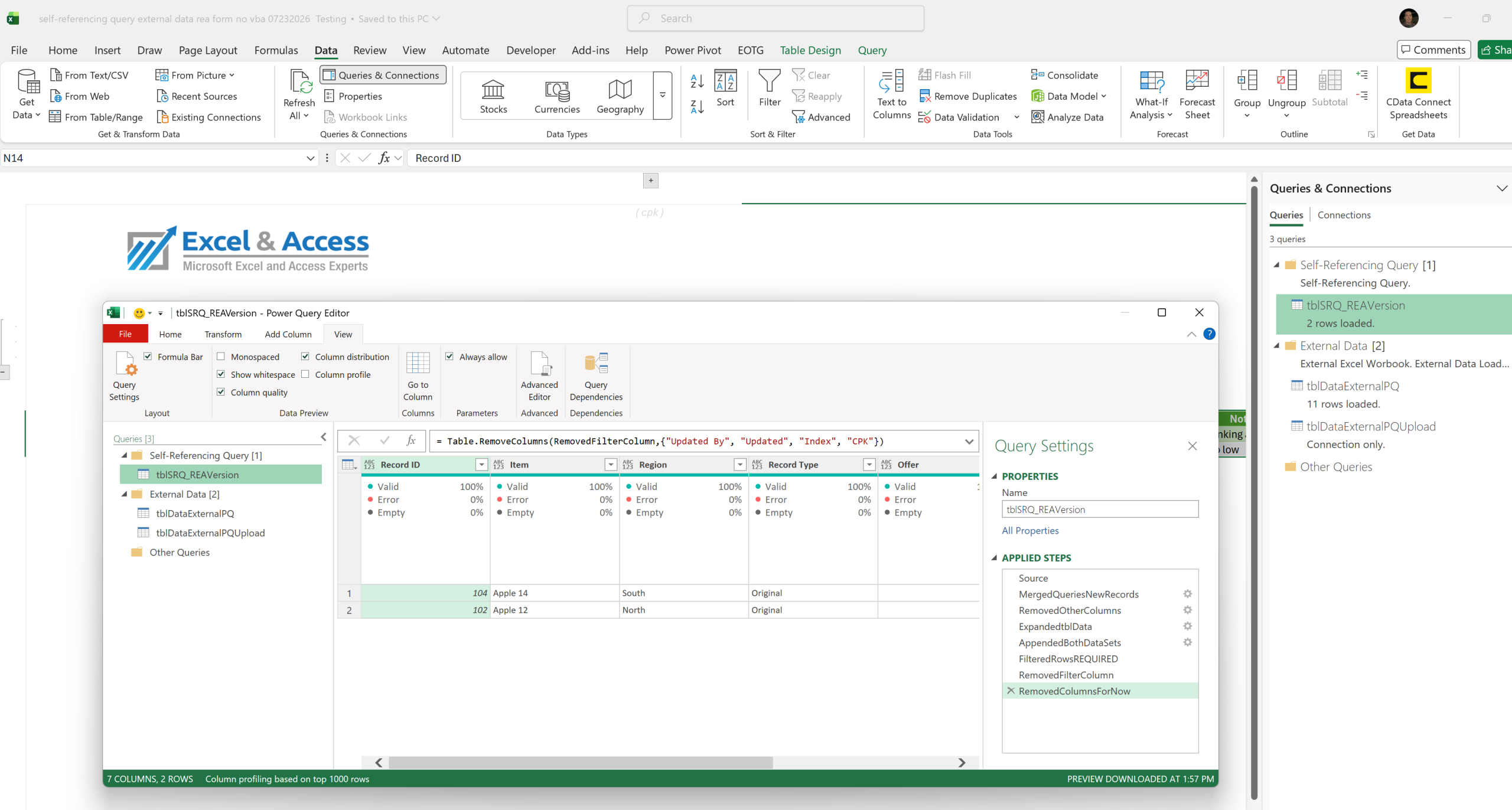
Task: Collapse Self-Referencing Query group in editor
Action: (x=125, y=455)
